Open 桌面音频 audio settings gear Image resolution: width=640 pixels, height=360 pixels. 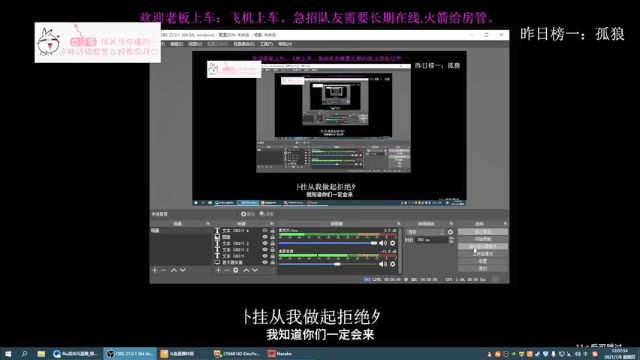393,264
